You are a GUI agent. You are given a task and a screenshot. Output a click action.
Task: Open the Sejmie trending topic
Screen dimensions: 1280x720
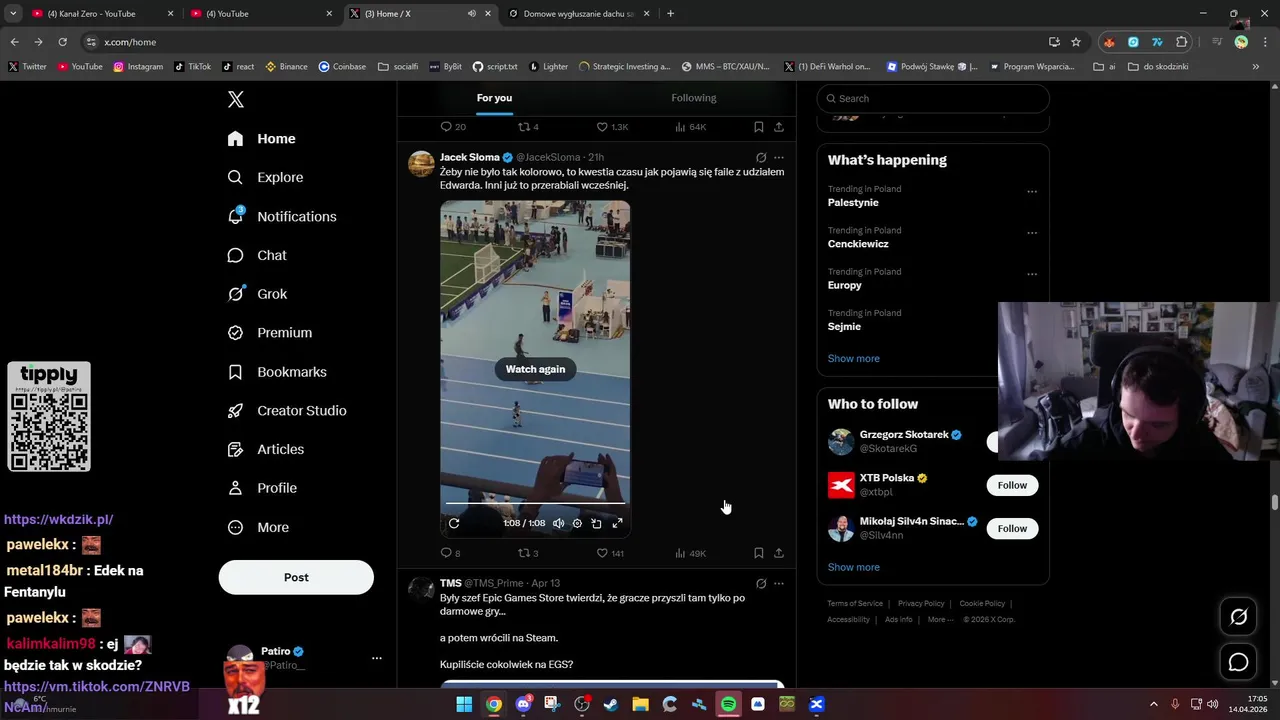(x=844, y=326)
